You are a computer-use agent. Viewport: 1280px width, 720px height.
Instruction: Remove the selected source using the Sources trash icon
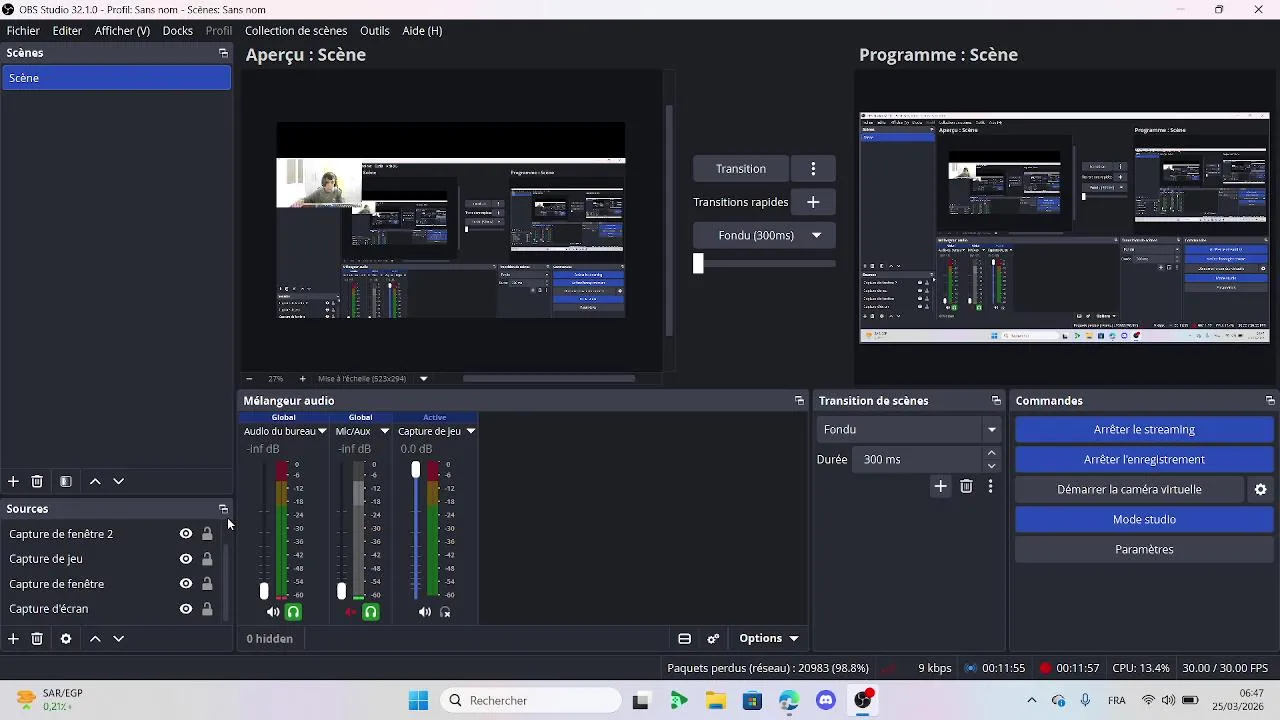(37, 638)
